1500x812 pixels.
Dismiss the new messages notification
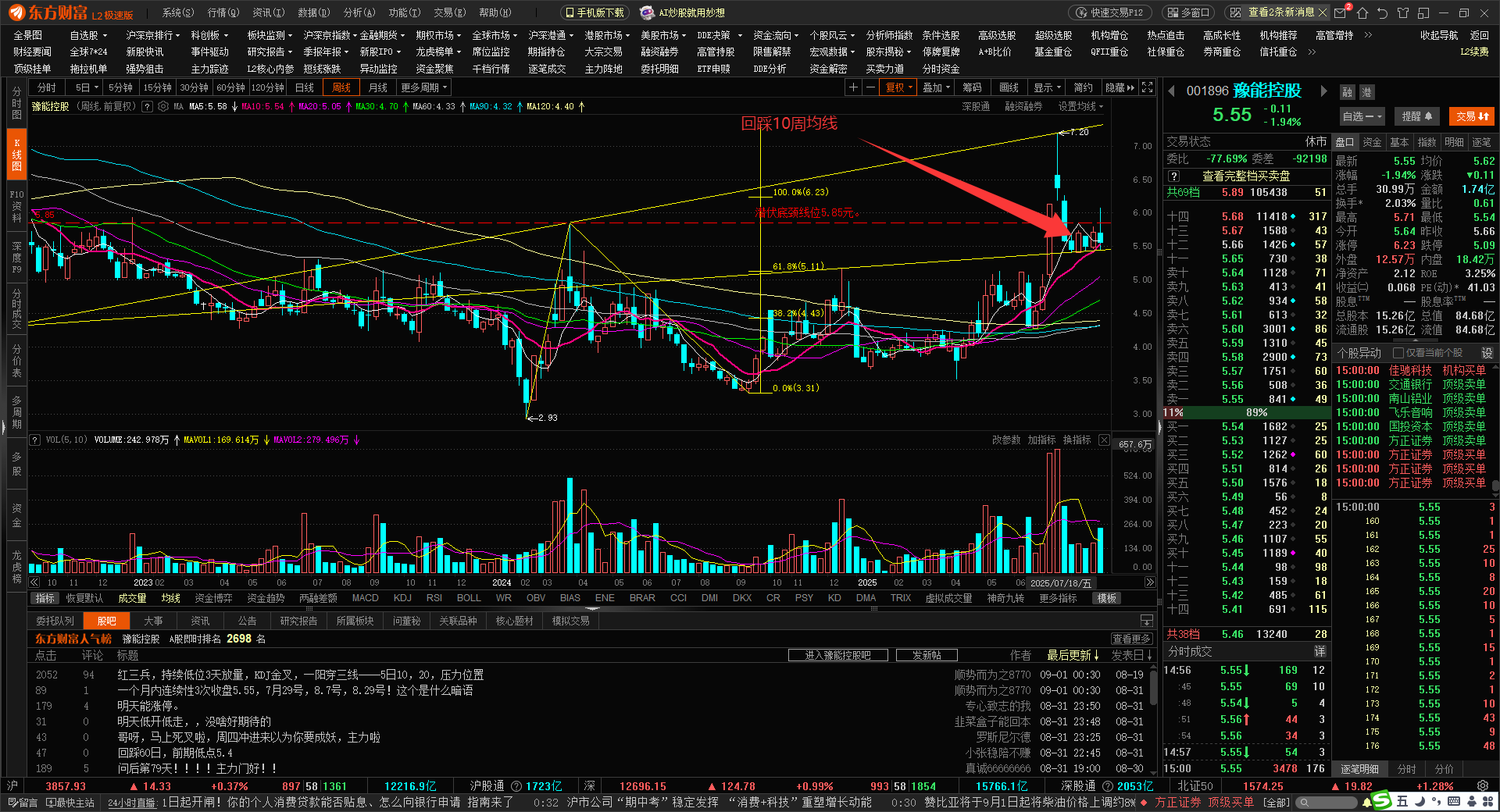1322,12
